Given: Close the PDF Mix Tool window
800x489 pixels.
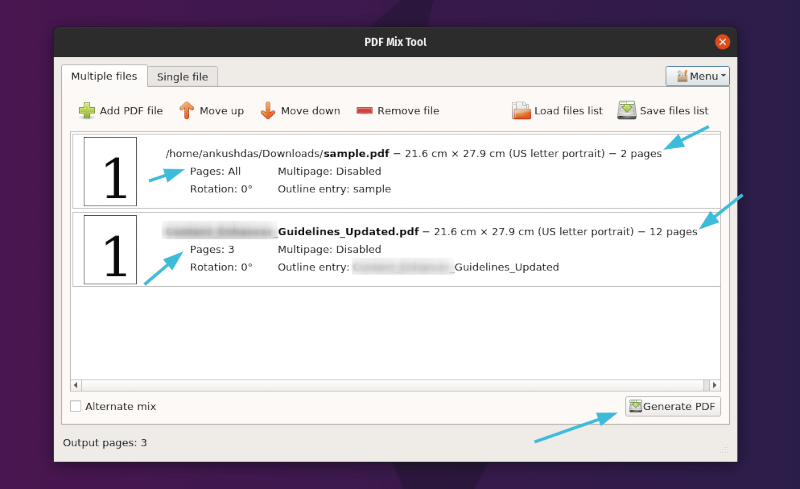Looking at the screenshot, I should pos(722,42).
